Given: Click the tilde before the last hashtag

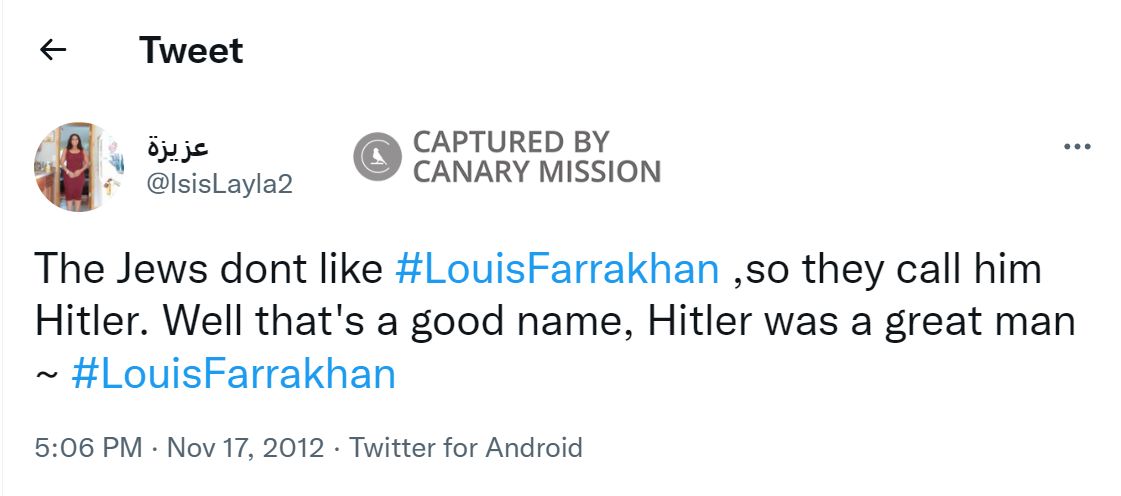Looking at the screenshot, I should pos(46,375).
